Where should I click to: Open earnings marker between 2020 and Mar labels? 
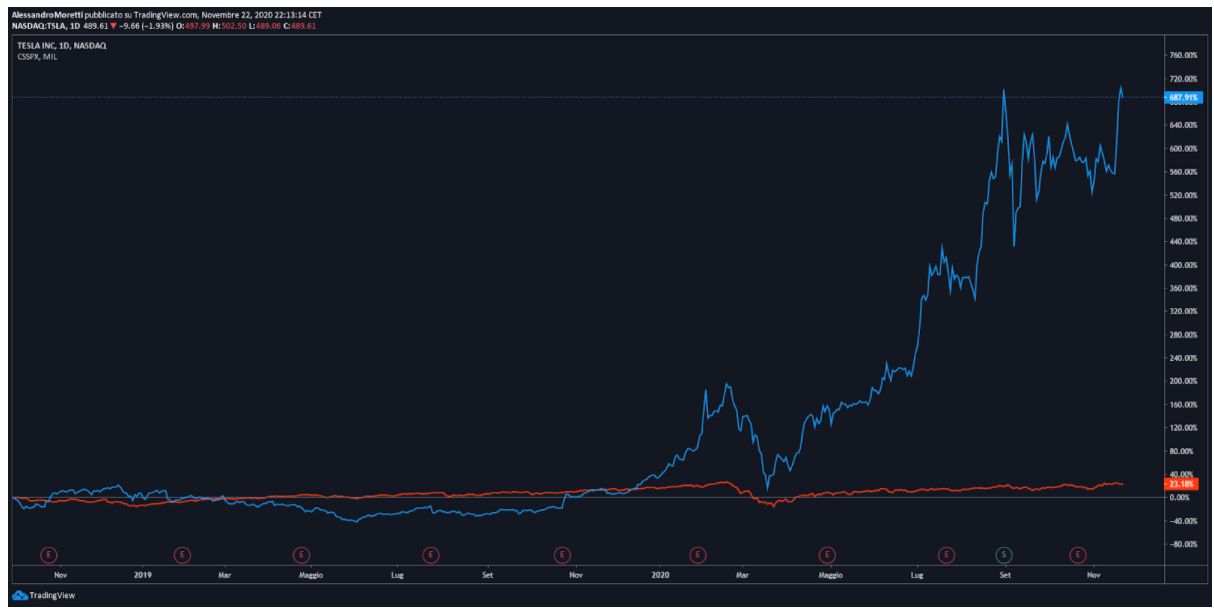click(x=697, y=554)
